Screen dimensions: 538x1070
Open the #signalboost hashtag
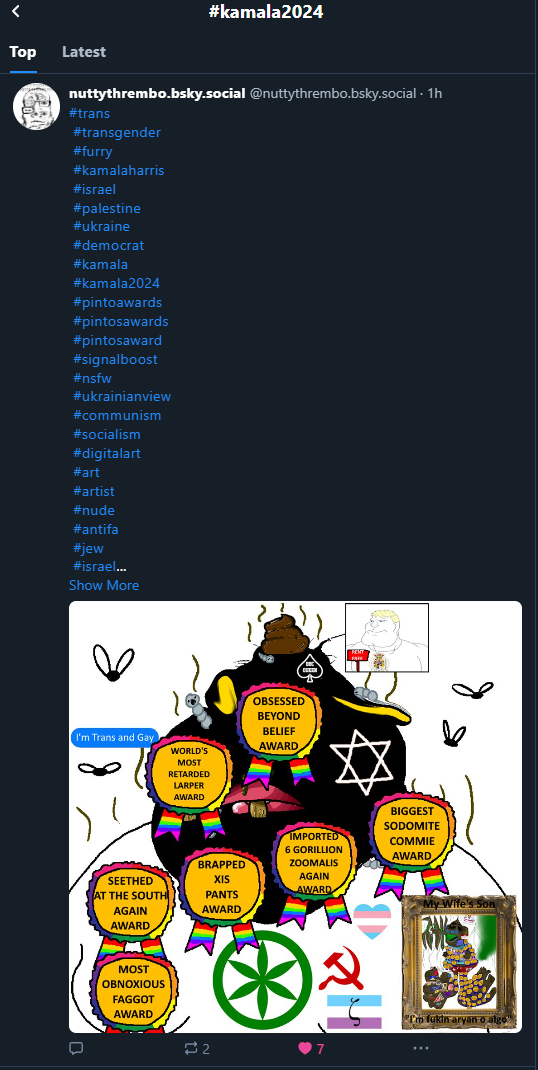tap(115, 359)
